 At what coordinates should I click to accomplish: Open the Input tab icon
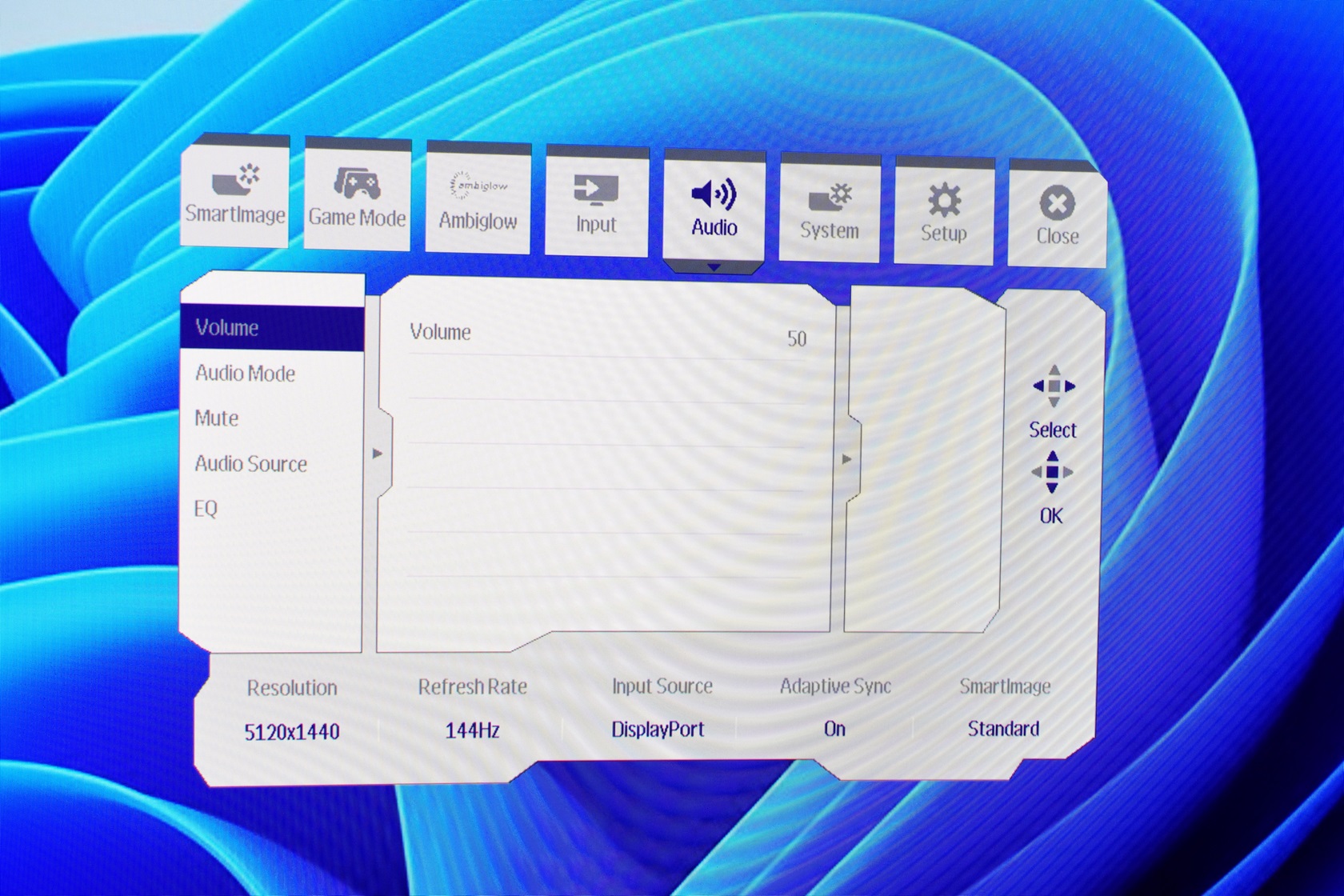(x=596, y=190)
